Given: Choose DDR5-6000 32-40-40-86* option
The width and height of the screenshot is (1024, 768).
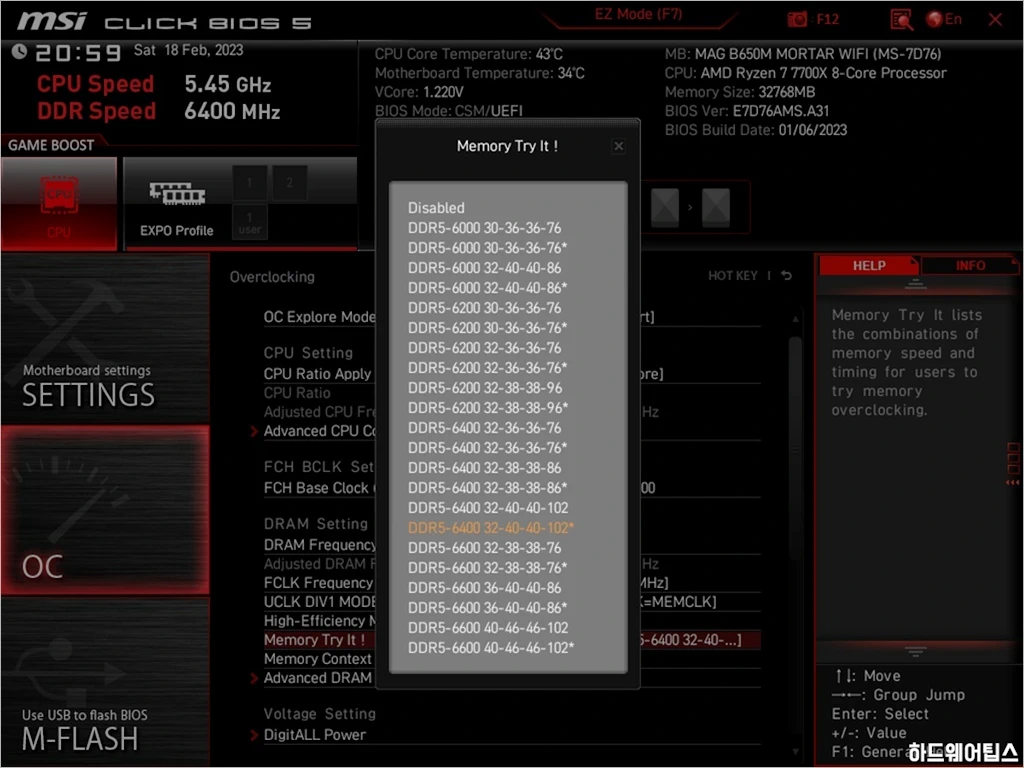Looking at the screenshot, I should tap(487, 287).
